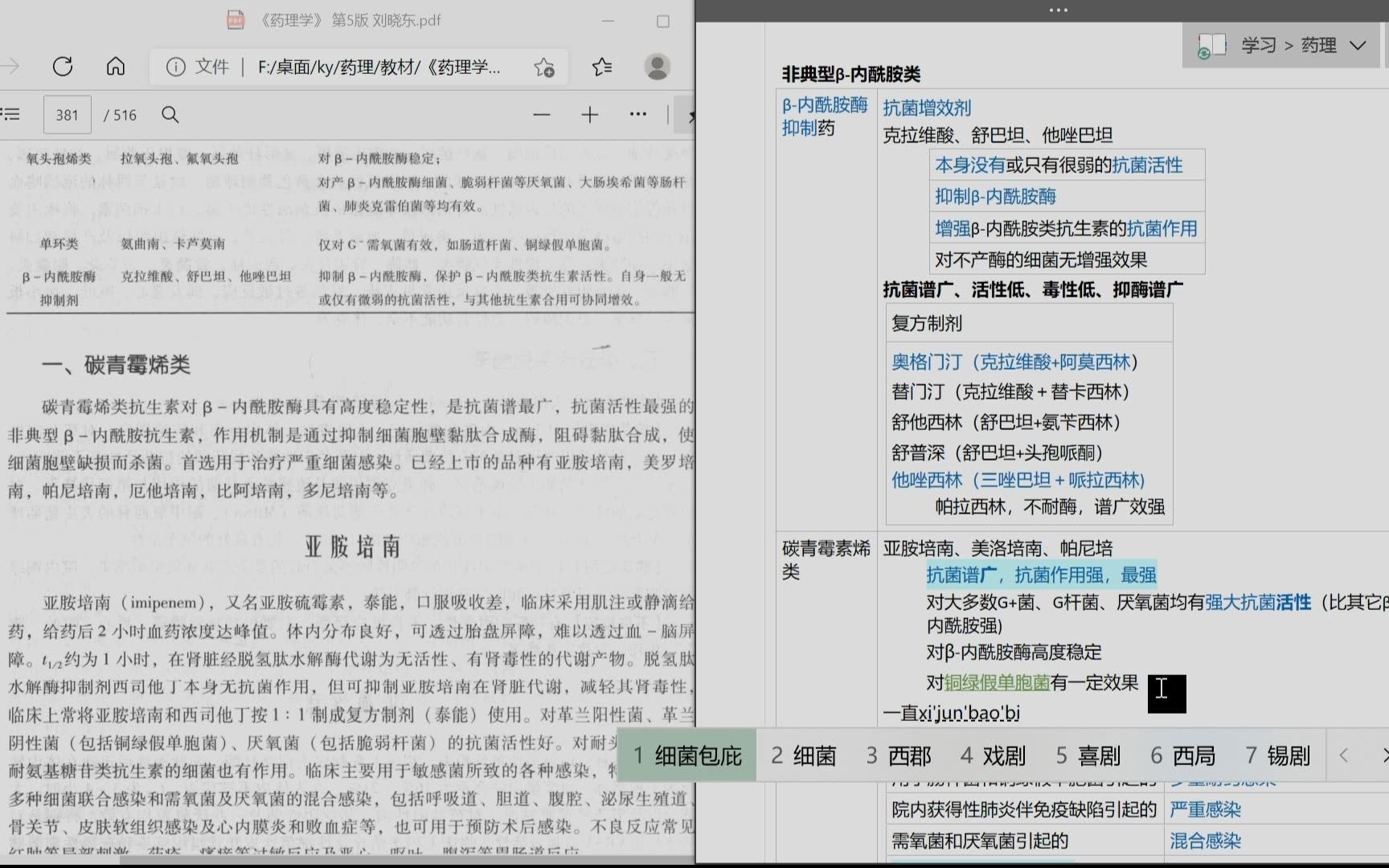The height and width of the screenshot is (868, 1389).
Task: Open more PDF toolbar options
Action: click(x=638, y=115)
